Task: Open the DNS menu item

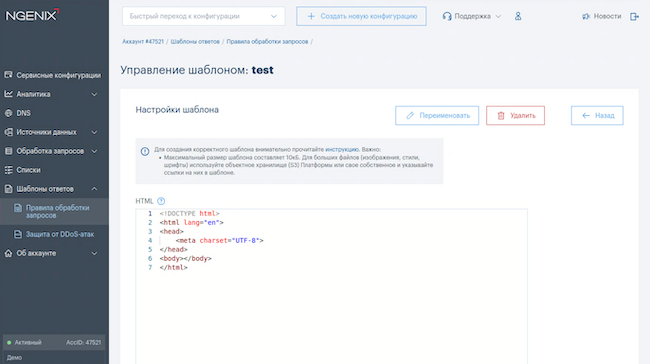Action: click(54, 113)
